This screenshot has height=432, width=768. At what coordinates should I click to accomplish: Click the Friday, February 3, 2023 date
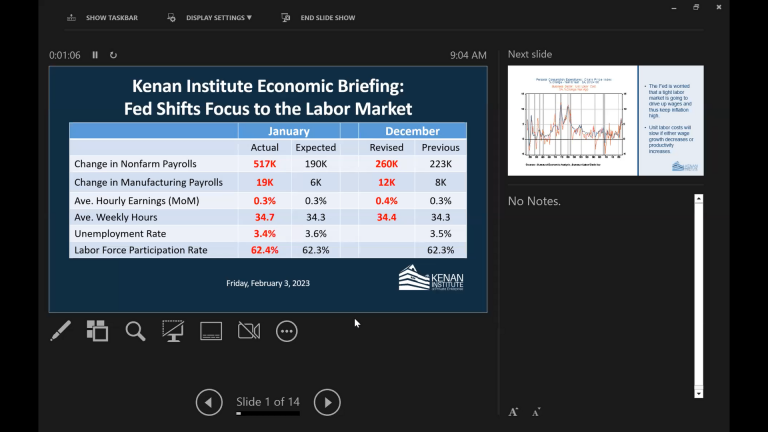(268, 283)
